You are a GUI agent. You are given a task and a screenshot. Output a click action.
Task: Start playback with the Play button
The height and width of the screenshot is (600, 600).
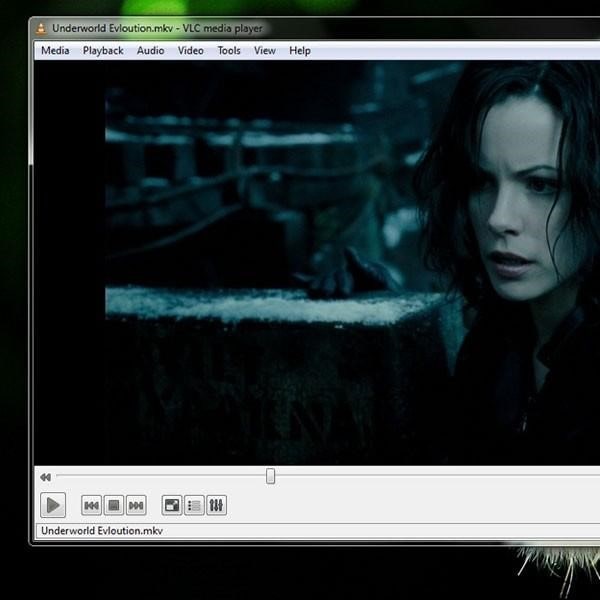pos(53,505)
